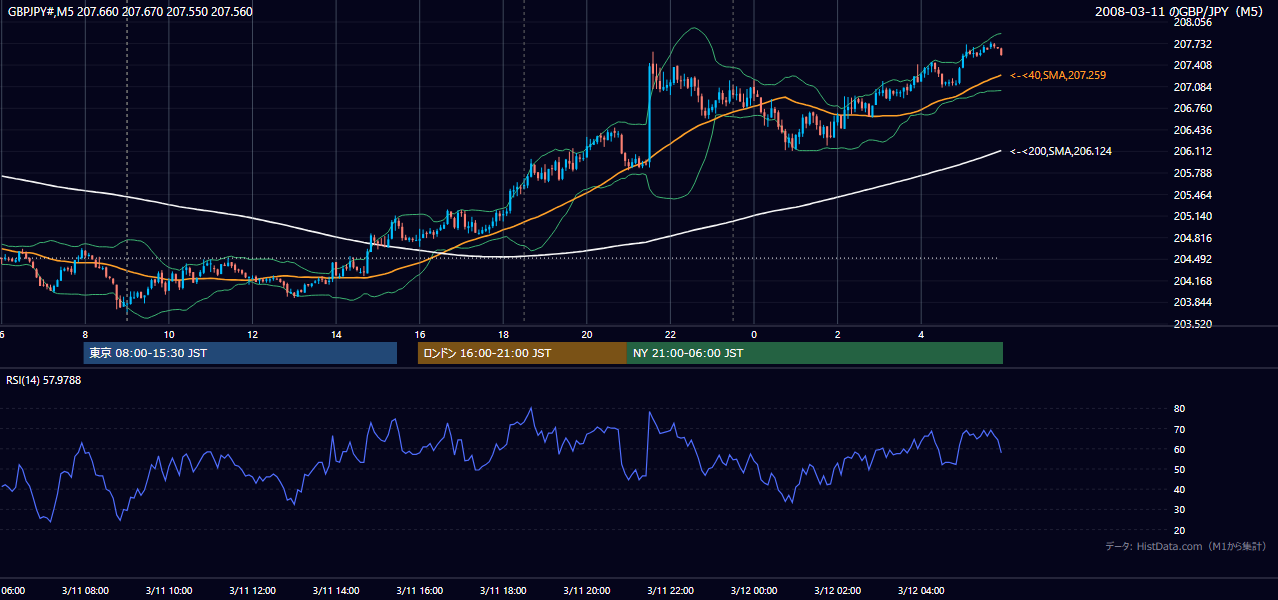Screen dimensions: 1278x600
Task: Click the RSI 50 level label
Action: [x=1179, y=469]
